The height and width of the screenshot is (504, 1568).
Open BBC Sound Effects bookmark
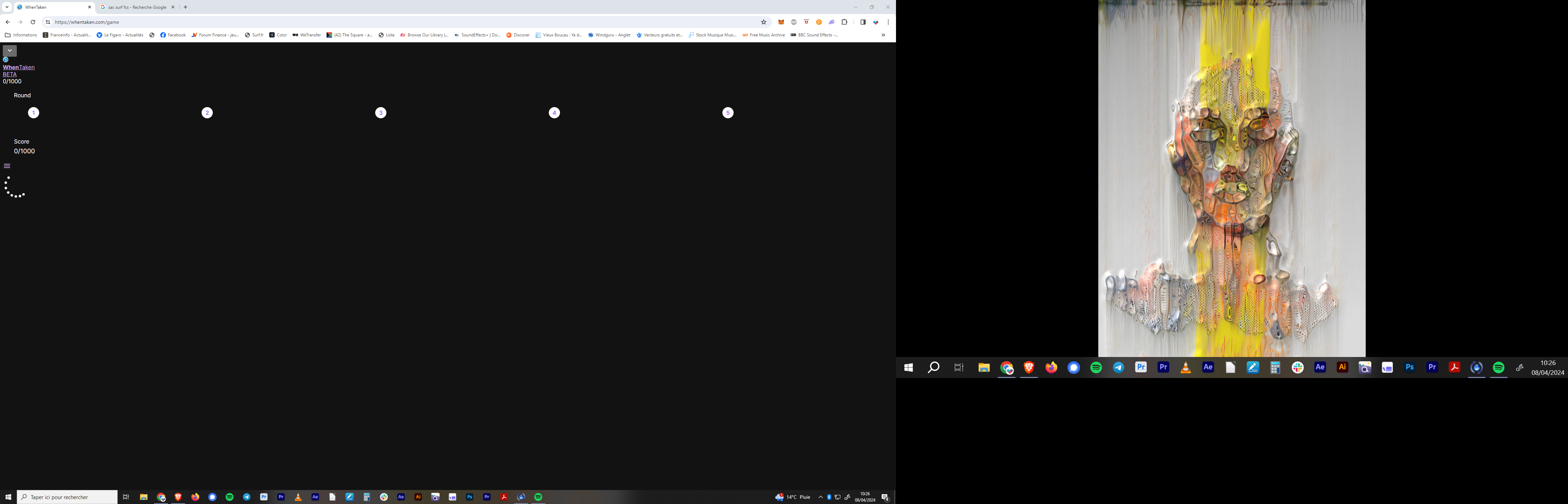(x=814, y=35)
